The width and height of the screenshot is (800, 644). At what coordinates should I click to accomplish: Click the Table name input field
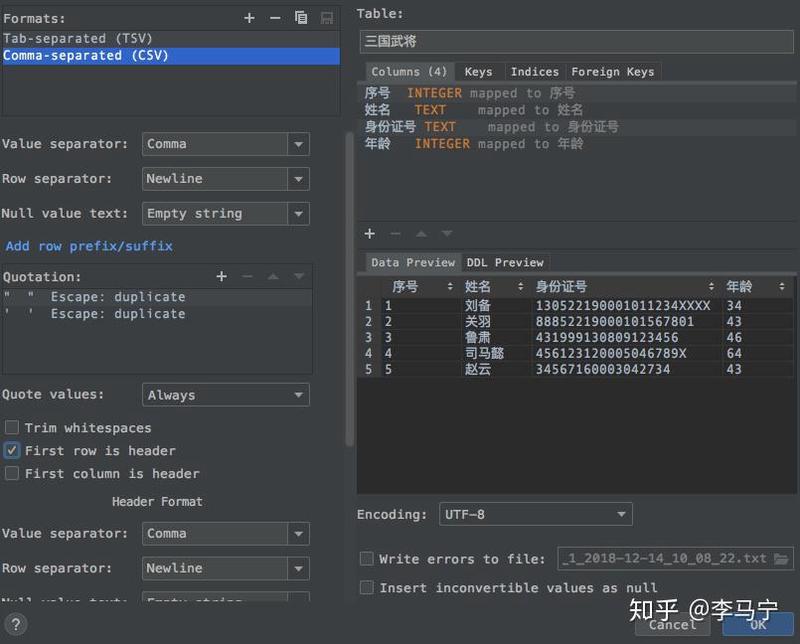tap(575, 42)
